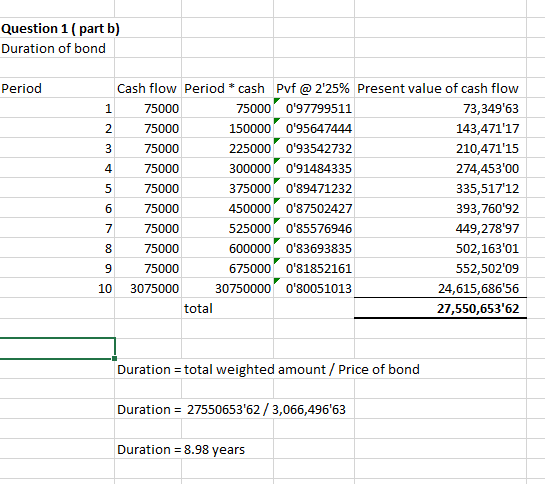Image resolution: width=545 pixels, height=484 pixels.
Task: Select the cell with value 0'83693835
Action: 314,248
